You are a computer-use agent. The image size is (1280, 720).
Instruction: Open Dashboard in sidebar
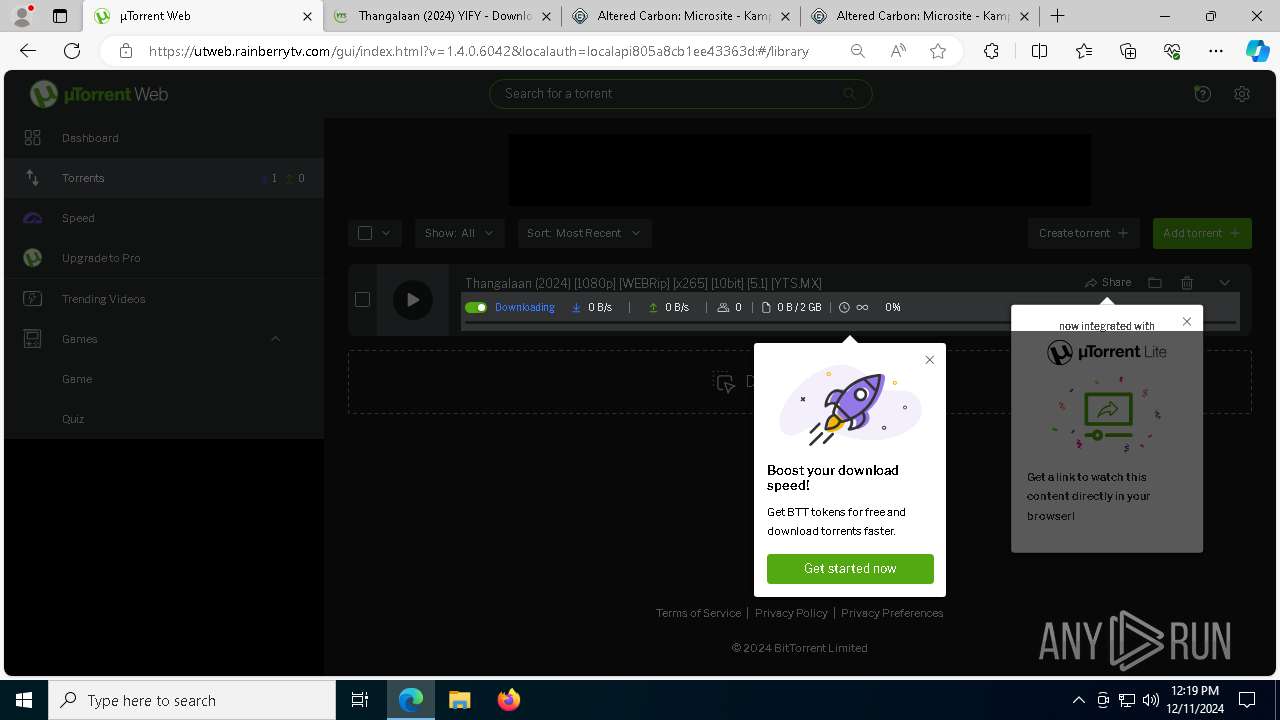click(164, 138)
